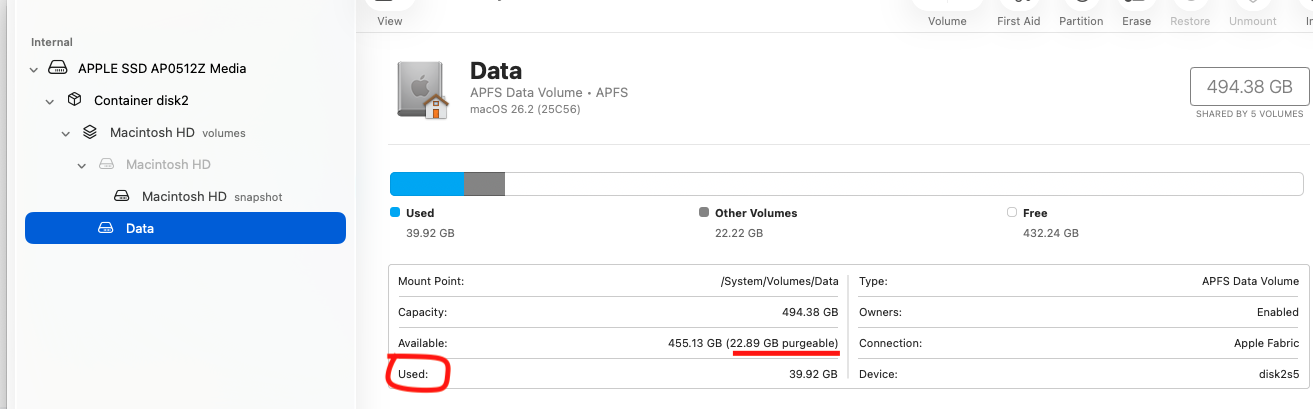This screenshot has width=1313, height=409.
Task: Click the Data volume drive icon in sidebar
Action: tap(106, 228)
